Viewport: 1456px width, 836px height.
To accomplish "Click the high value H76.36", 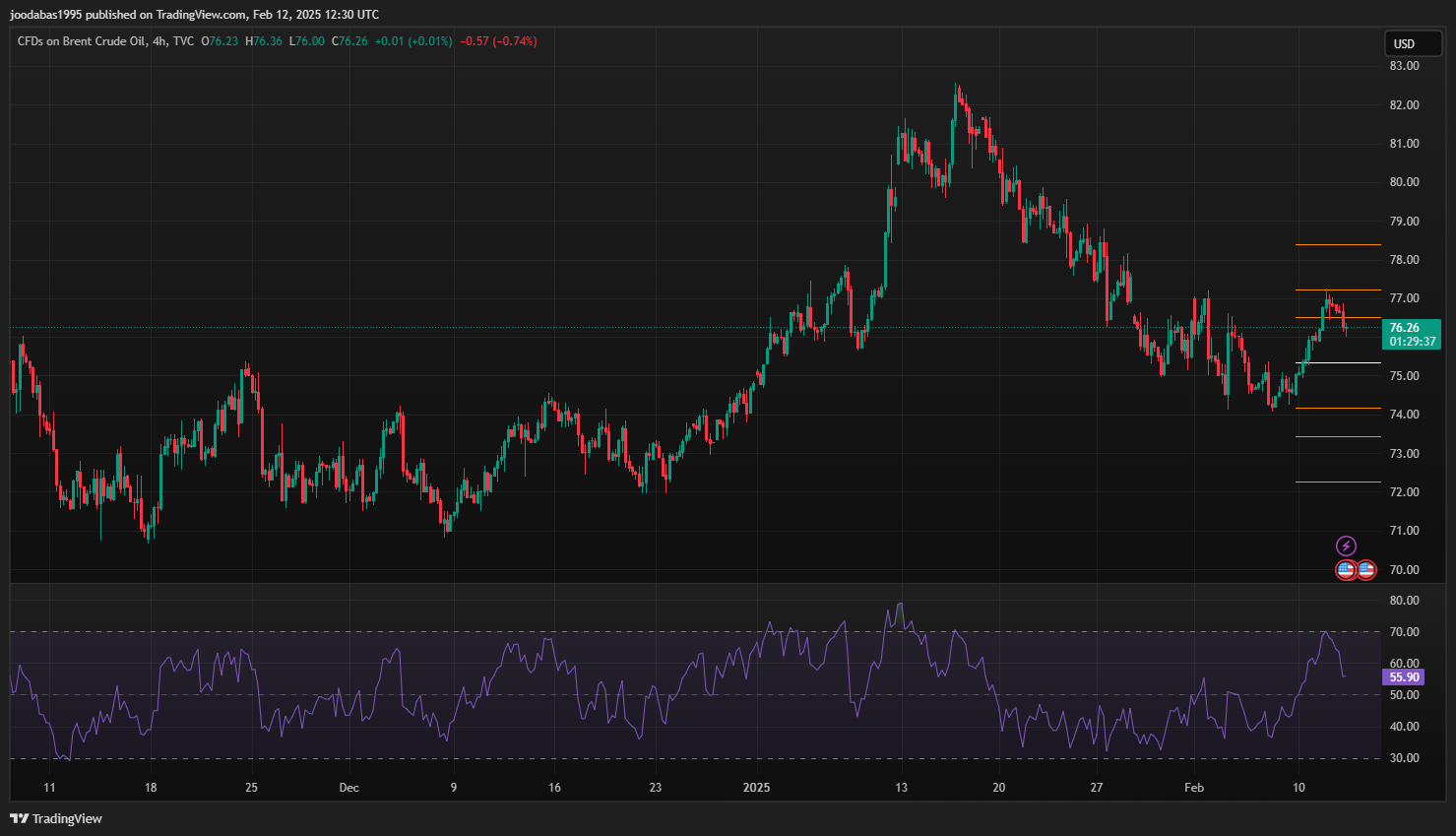I will (264, 41).
